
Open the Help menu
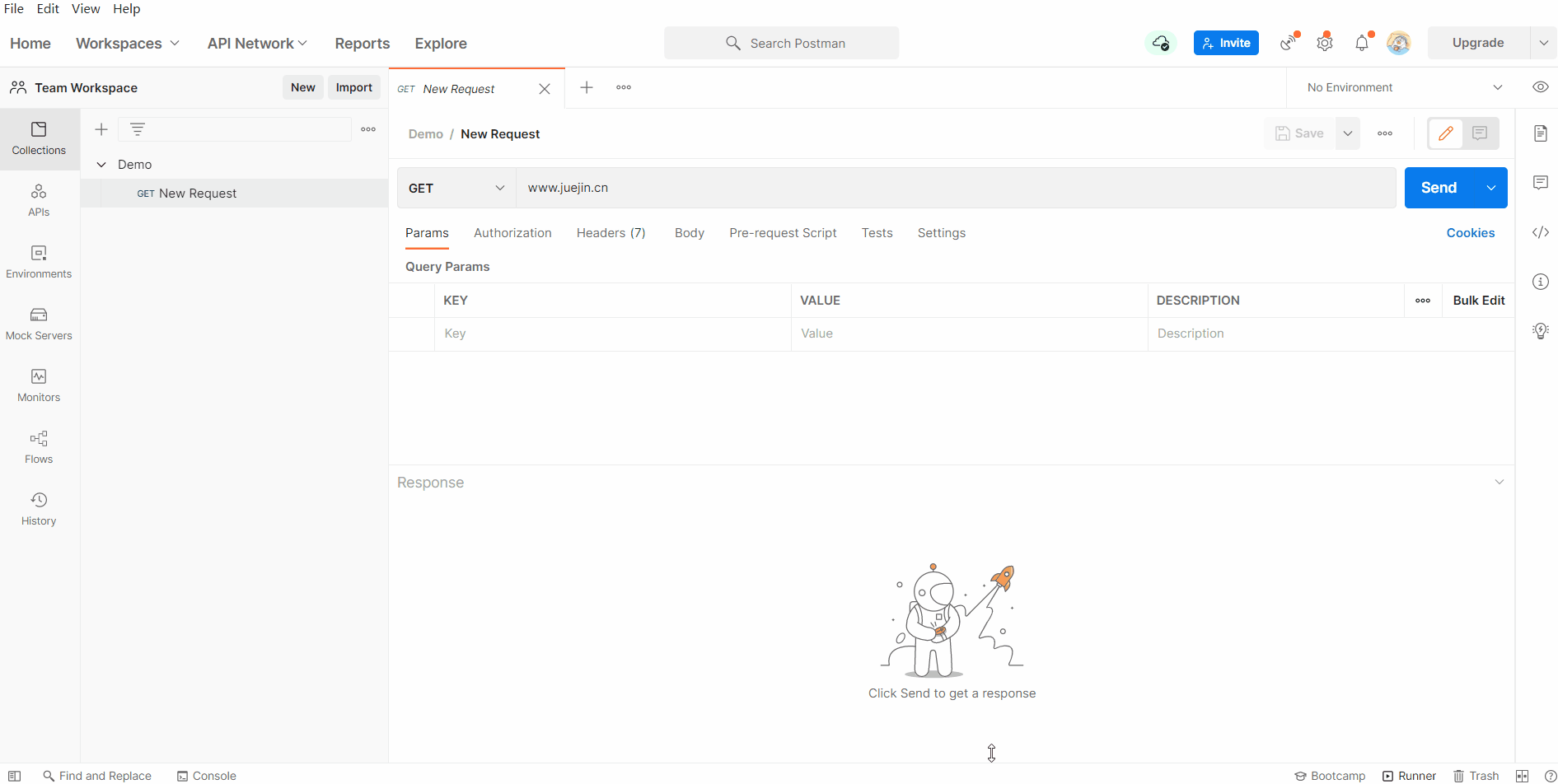[126, 9]
